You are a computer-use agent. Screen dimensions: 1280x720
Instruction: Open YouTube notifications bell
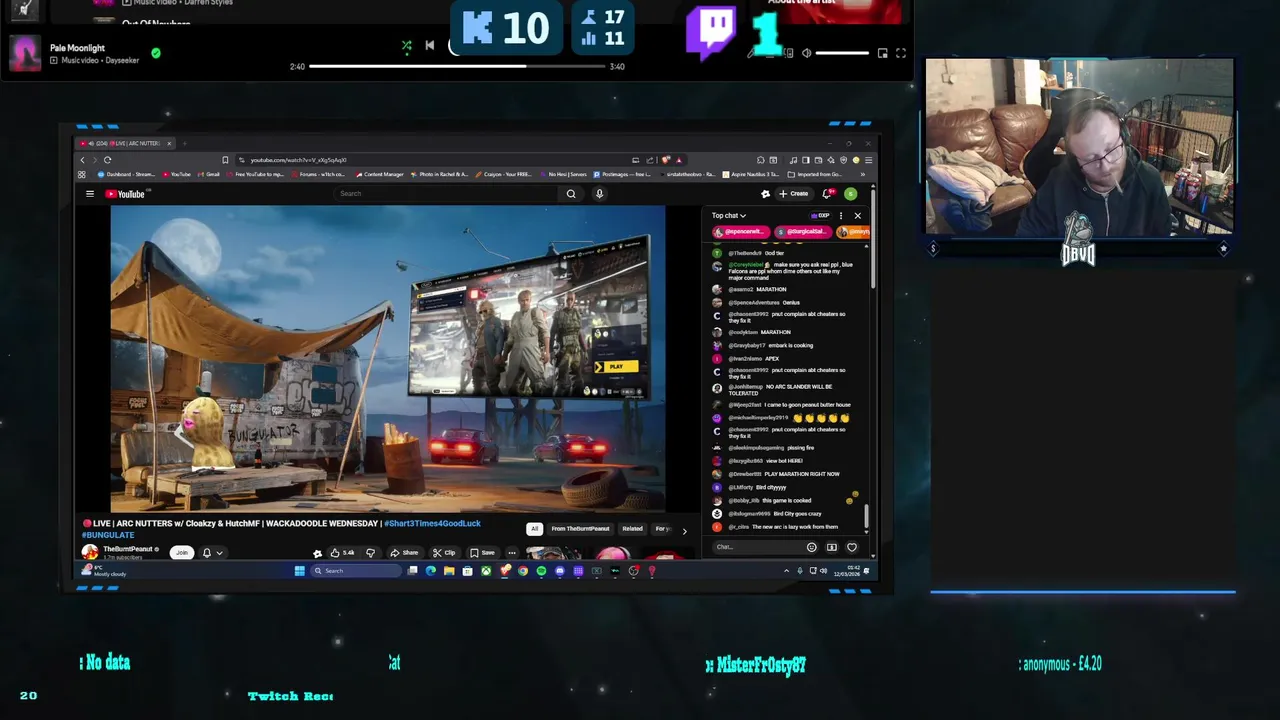(x=827, y=194)
